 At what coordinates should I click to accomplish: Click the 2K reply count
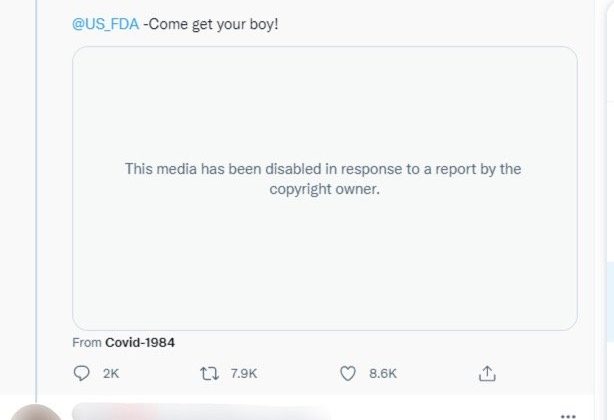[x=111, y=373]
